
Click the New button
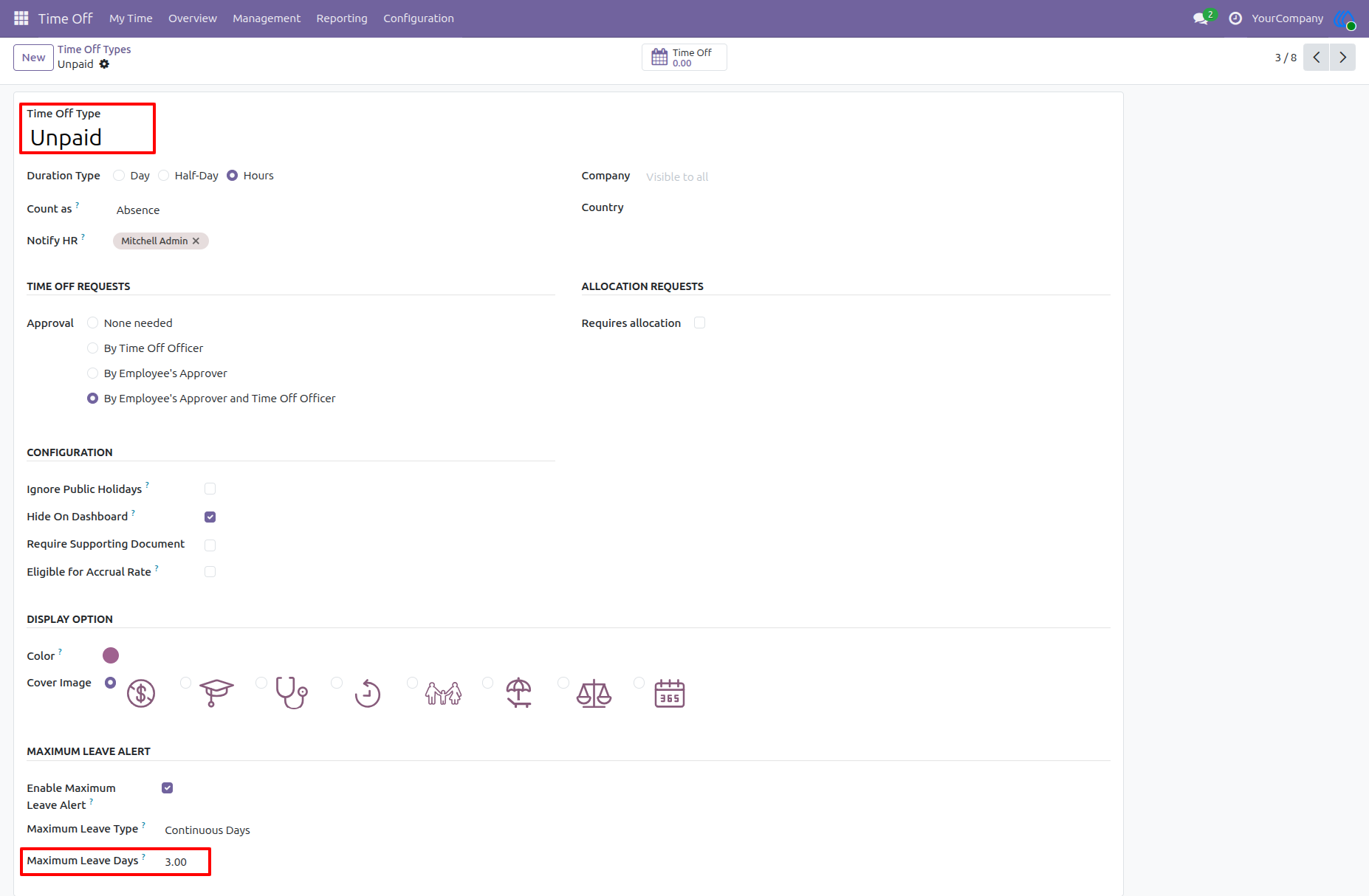point(33,58)
